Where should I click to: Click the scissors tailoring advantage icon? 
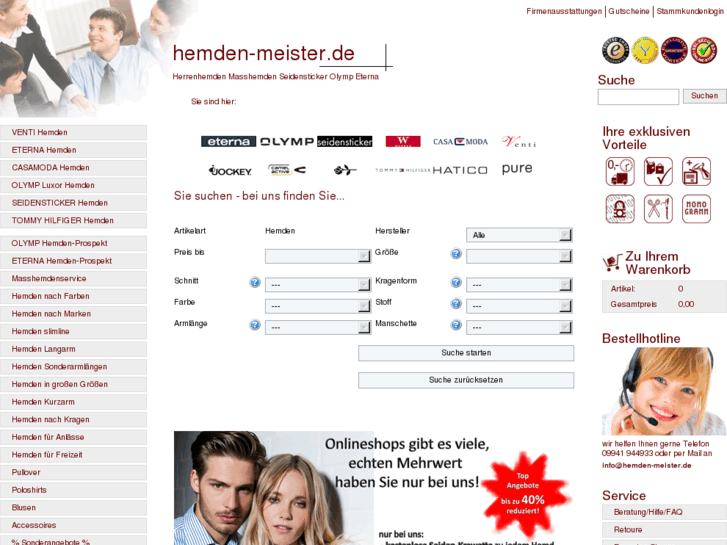[x=658, y=209]
